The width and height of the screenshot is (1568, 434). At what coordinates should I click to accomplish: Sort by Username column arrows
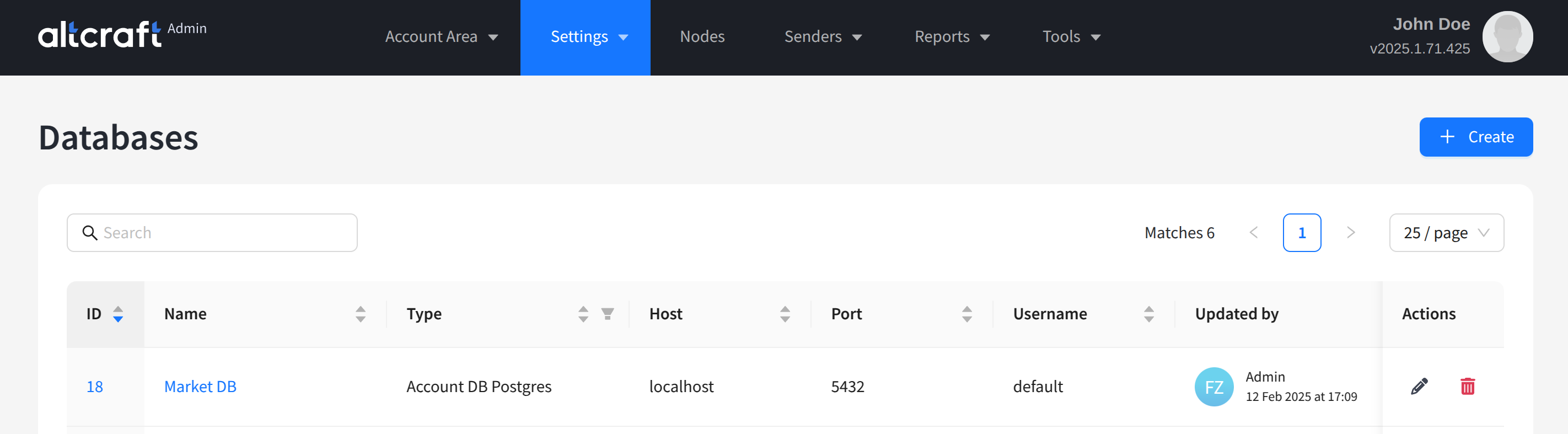coord(1148,314)
